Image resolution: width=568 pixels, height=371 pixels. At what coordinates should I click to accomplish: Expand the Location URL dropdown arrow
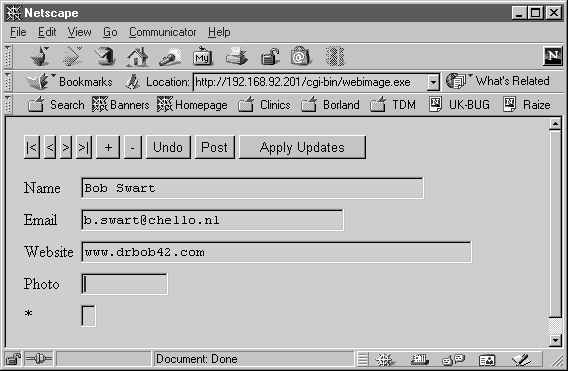point(433,82)
